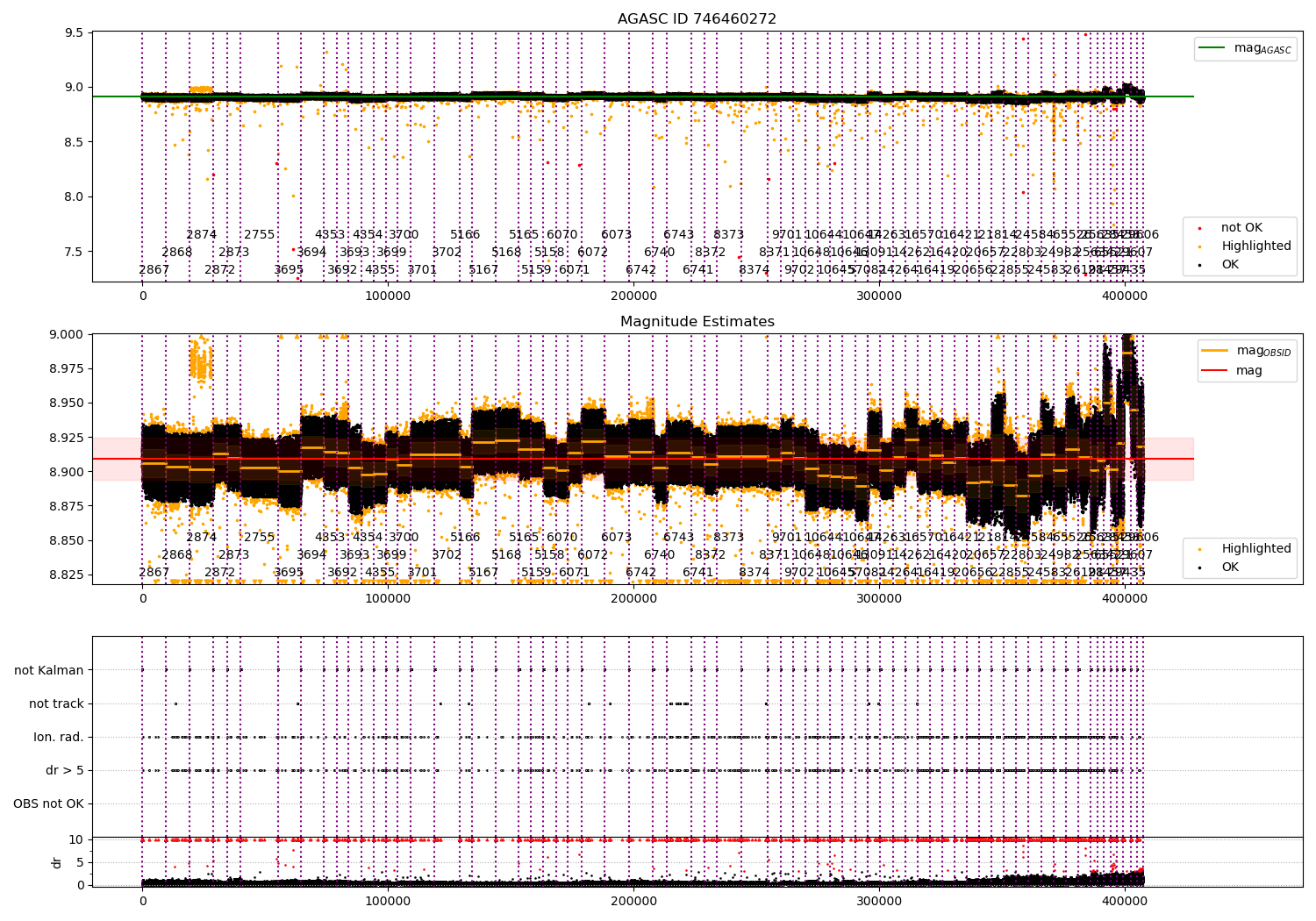Click OBSID label '8373' in the top plot
The image size is (1316, 921).
(729, 234)
